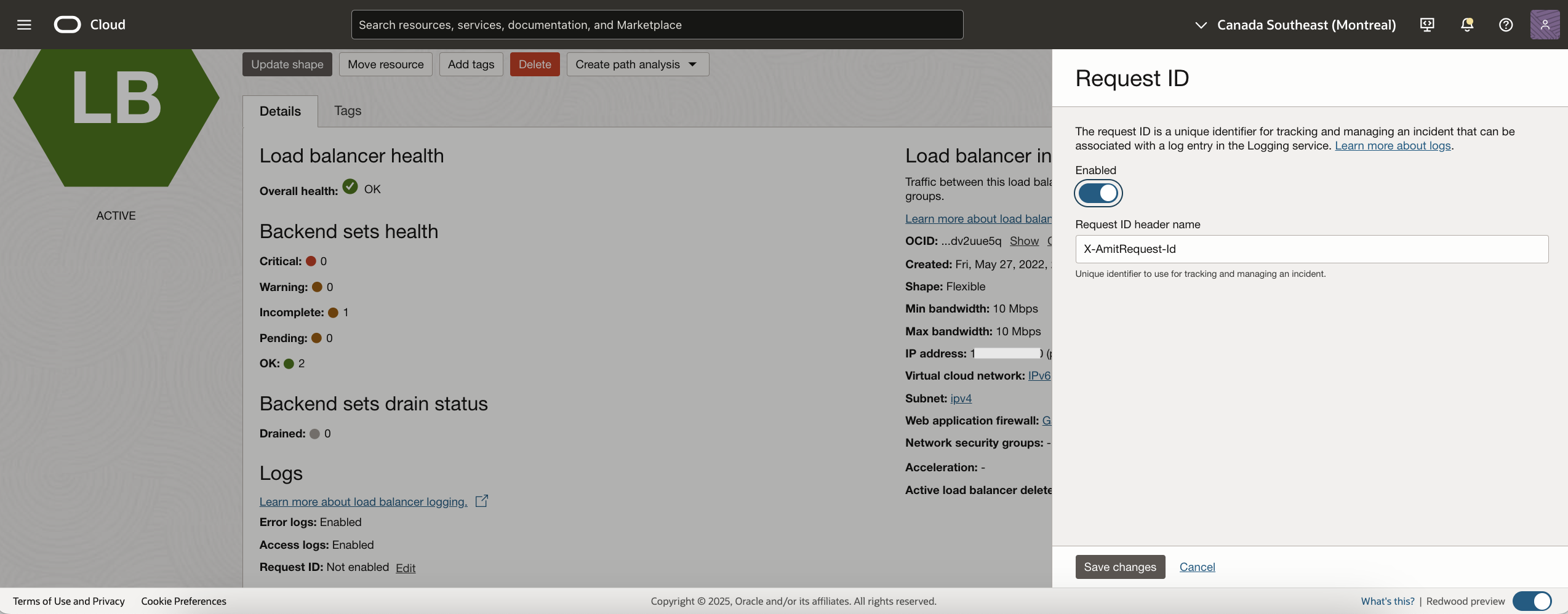Open the navigation hamburger menu
1568x614 pixels.
coord(23,25)
